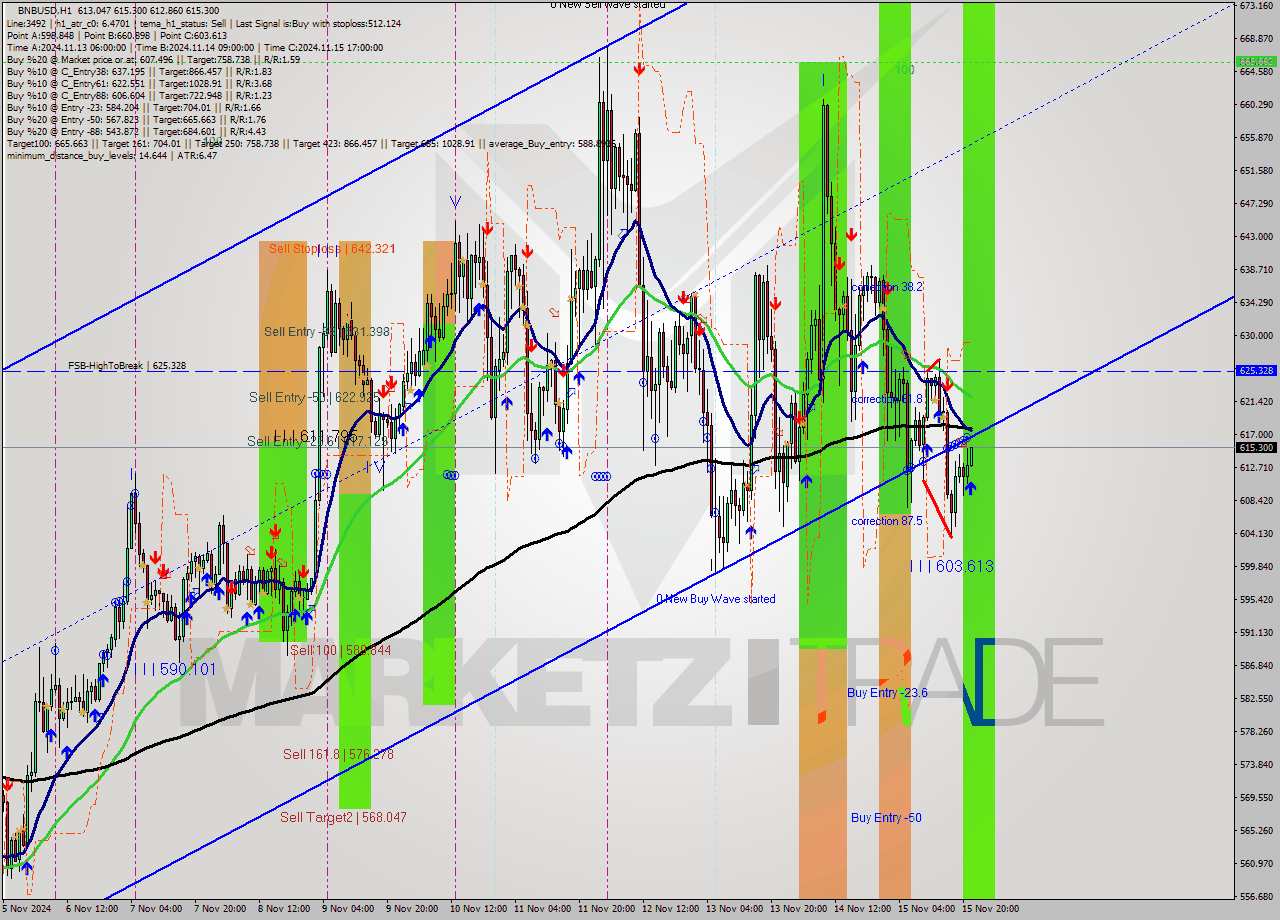Click the 'C_Entry88: 606.604' line
1280x920 pixels.
tap(137, 95)
